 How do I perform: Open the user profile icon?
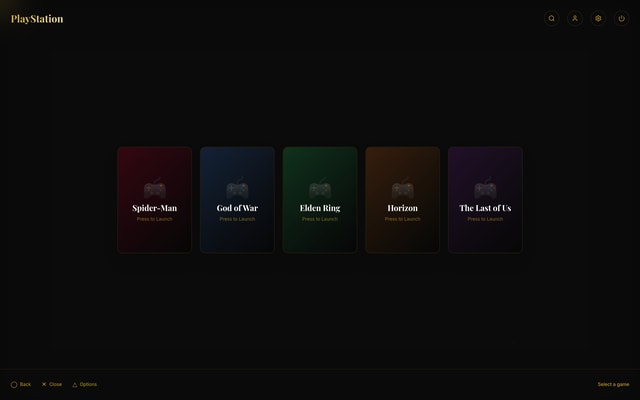[x=575, y=18]
